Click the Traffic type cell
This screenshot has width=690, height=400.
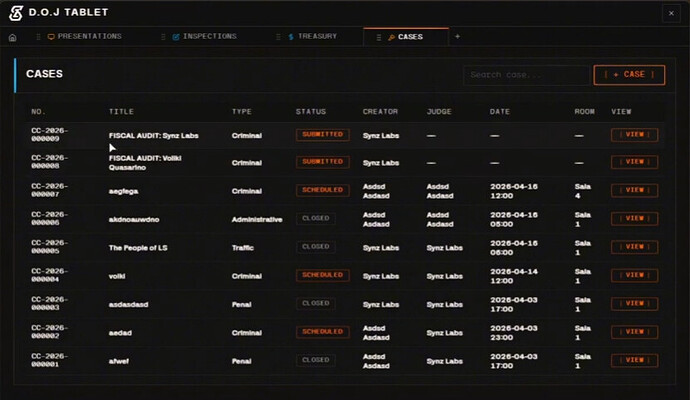point(242,248)
